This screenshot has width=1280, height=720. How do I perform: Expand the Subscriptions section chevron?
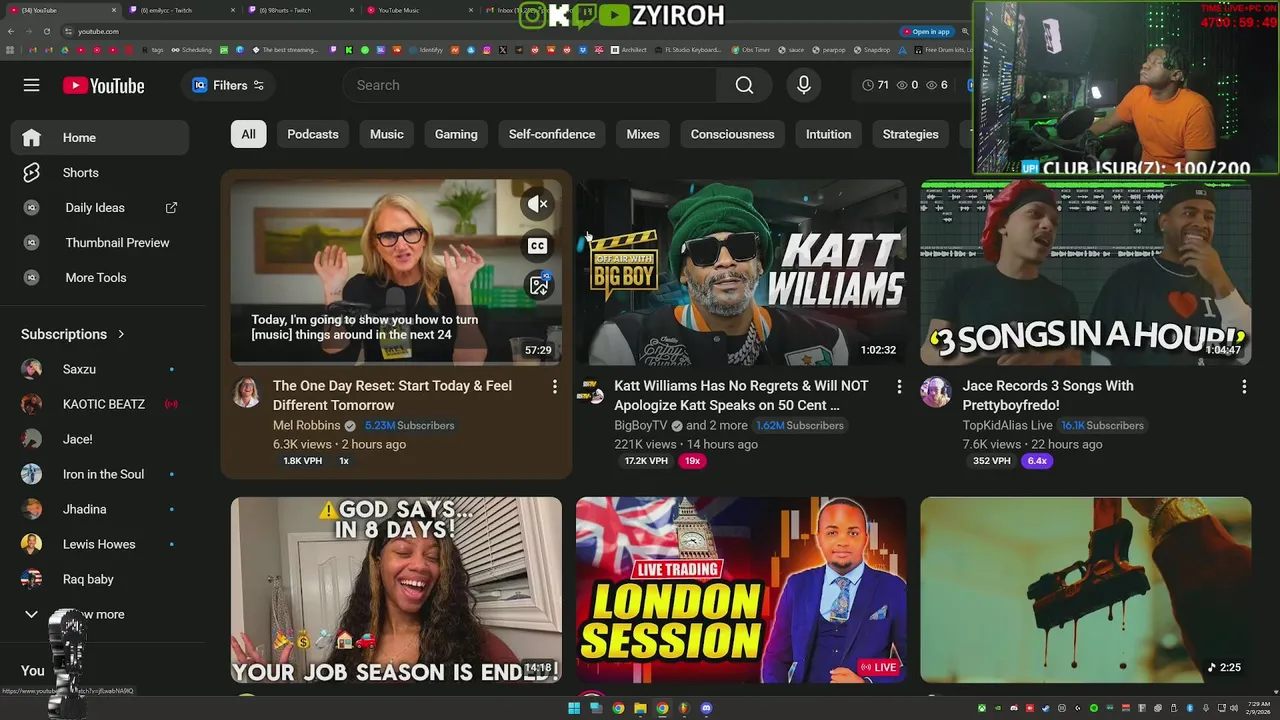[x=121, y=334]
